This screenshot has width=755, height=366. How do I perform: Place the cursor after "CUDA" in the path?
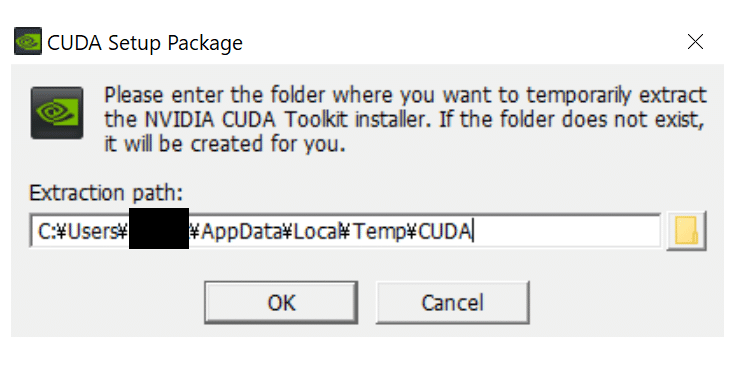pos(473,232)
